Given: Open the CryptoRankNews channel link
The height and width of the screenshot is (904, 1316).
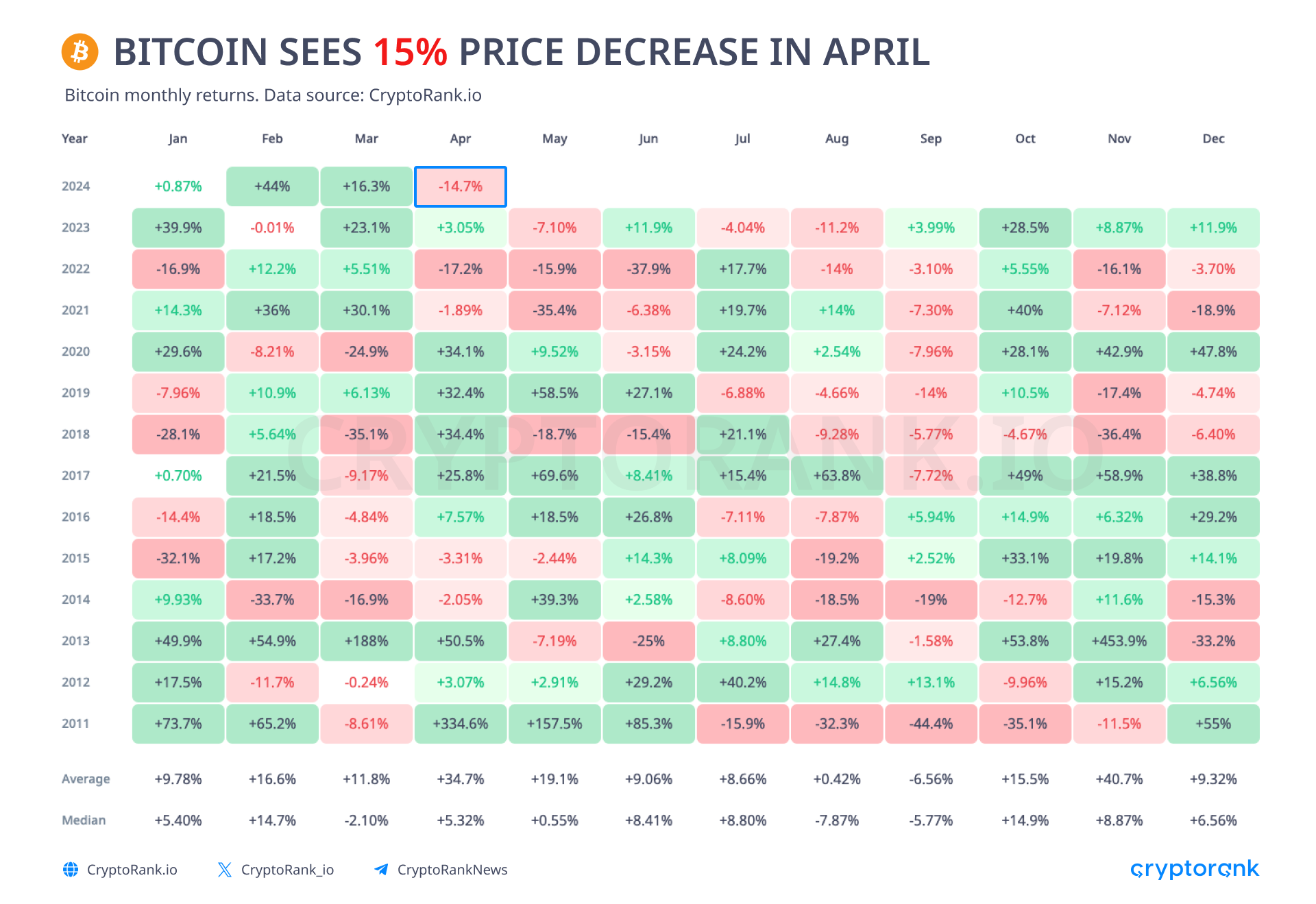Looking at the screenshot, I should 452,870.
